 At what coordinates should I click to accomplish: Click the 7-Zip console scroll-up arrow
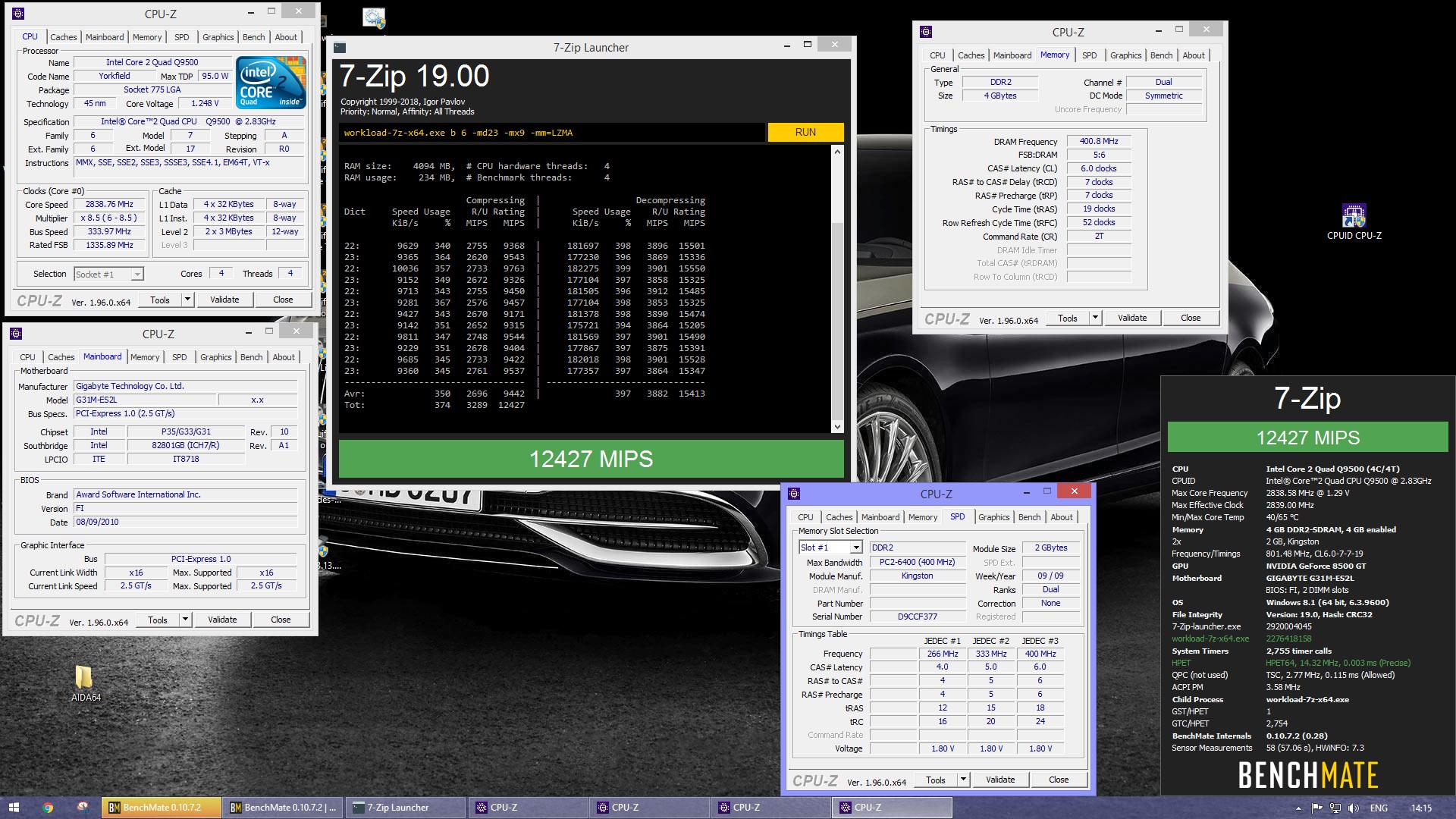[x=837, y=152]
